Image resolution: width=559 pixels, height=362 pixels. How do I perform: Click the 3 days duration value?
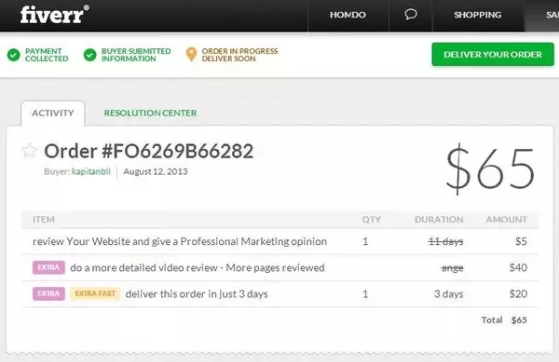(x=448, y=294)
